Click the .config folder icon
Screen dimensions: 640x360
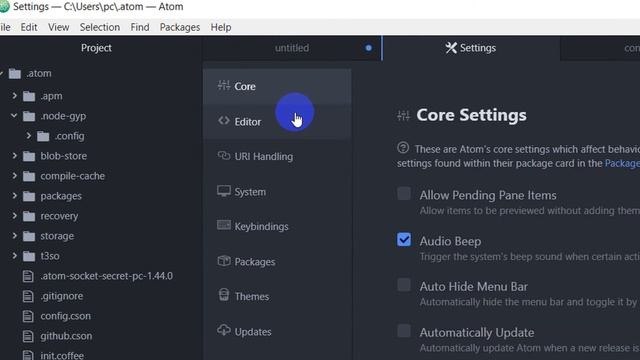43,136
